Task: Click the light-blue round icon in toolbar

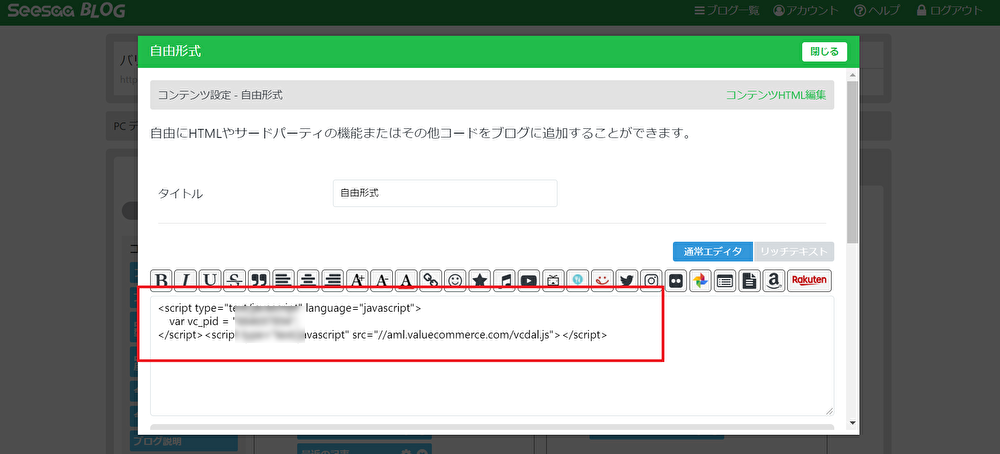Action: 578,280
